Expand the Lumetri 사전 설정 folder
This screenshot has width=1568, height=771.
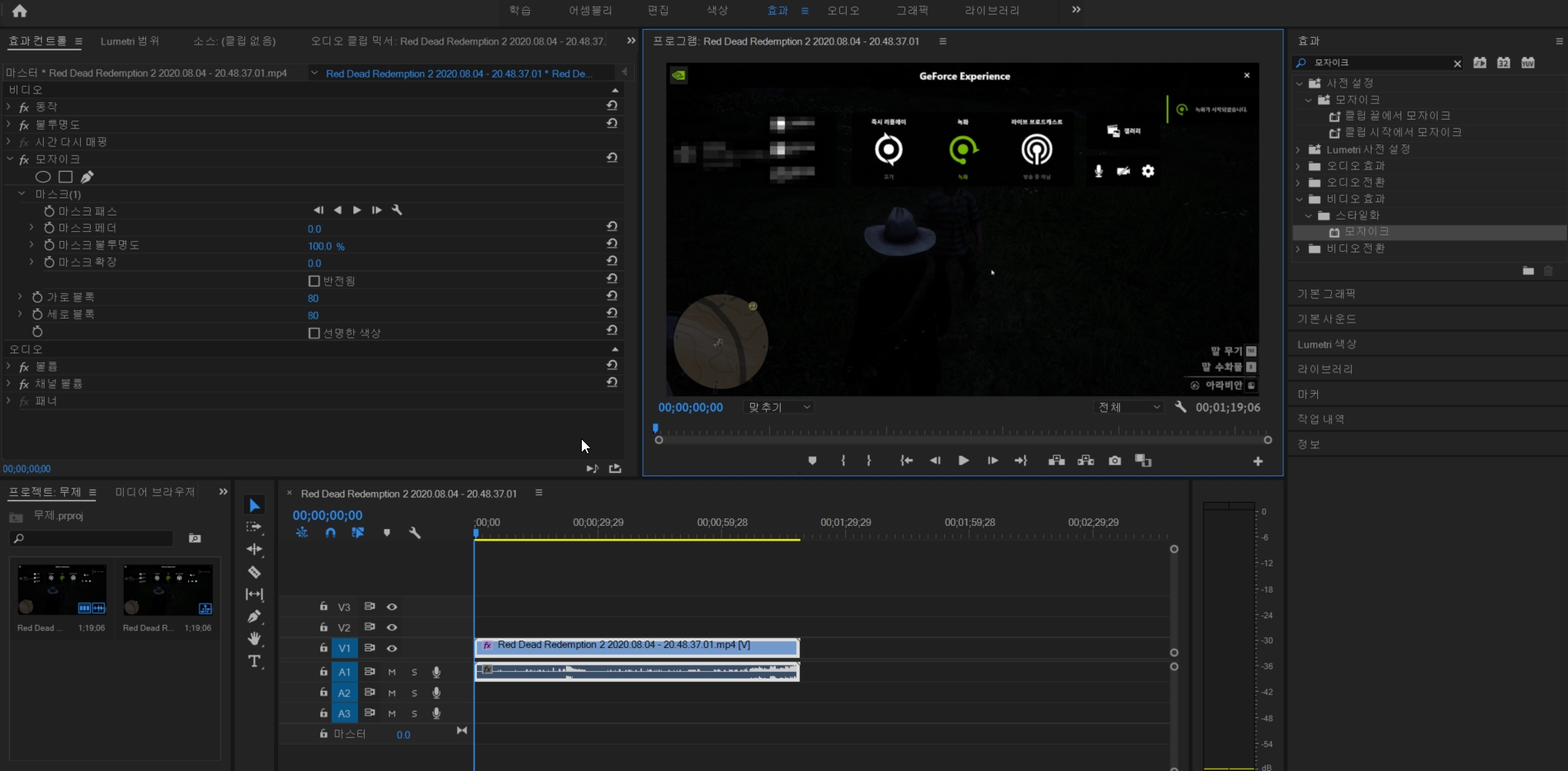point(1298,149)
